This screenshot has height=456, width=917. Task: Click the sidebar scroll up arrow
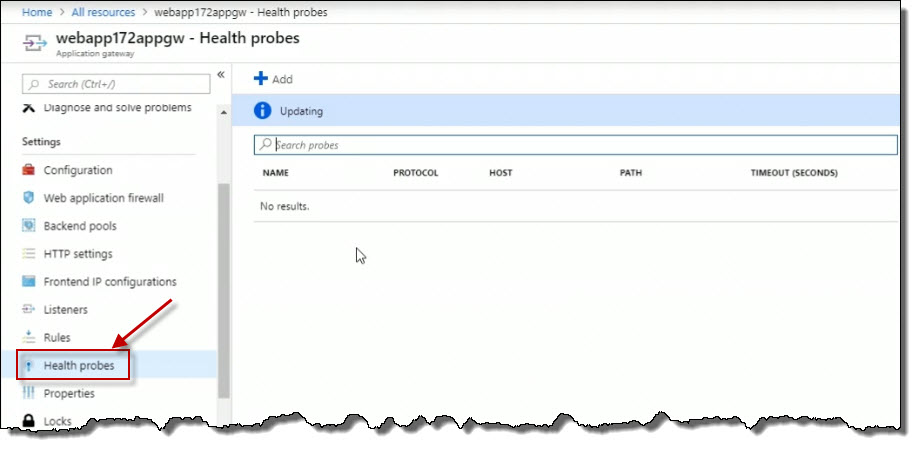point(224,112)
